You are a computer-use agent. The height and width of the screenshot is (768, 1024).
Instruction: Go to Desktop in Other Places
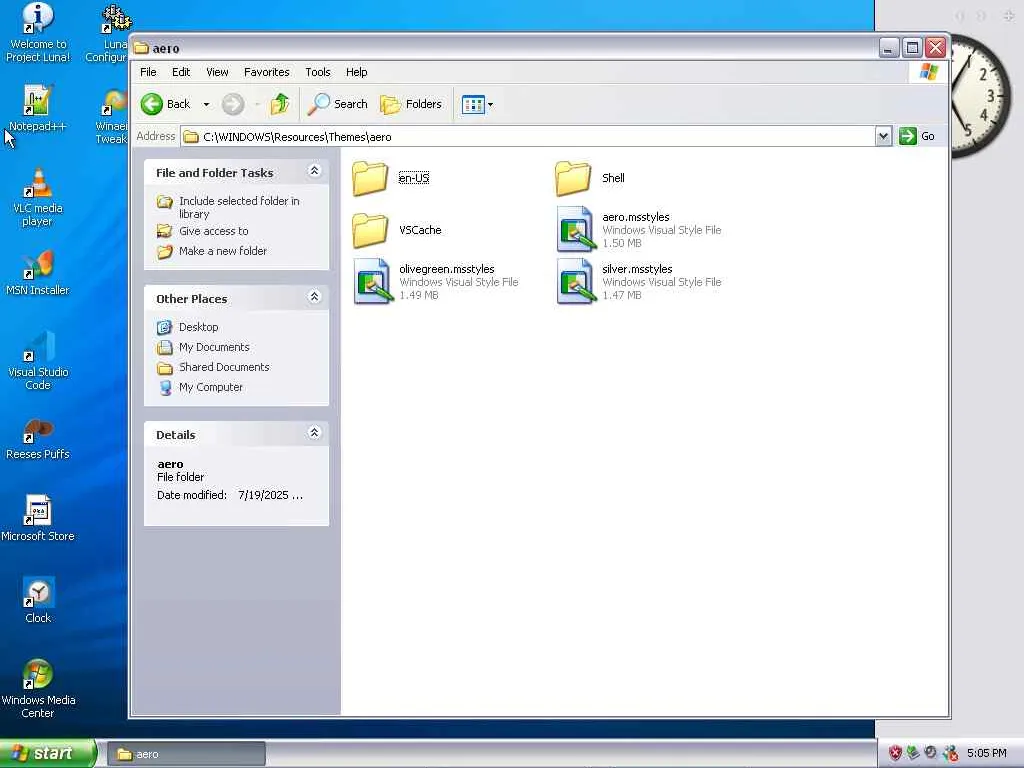(x=199, y=327)
